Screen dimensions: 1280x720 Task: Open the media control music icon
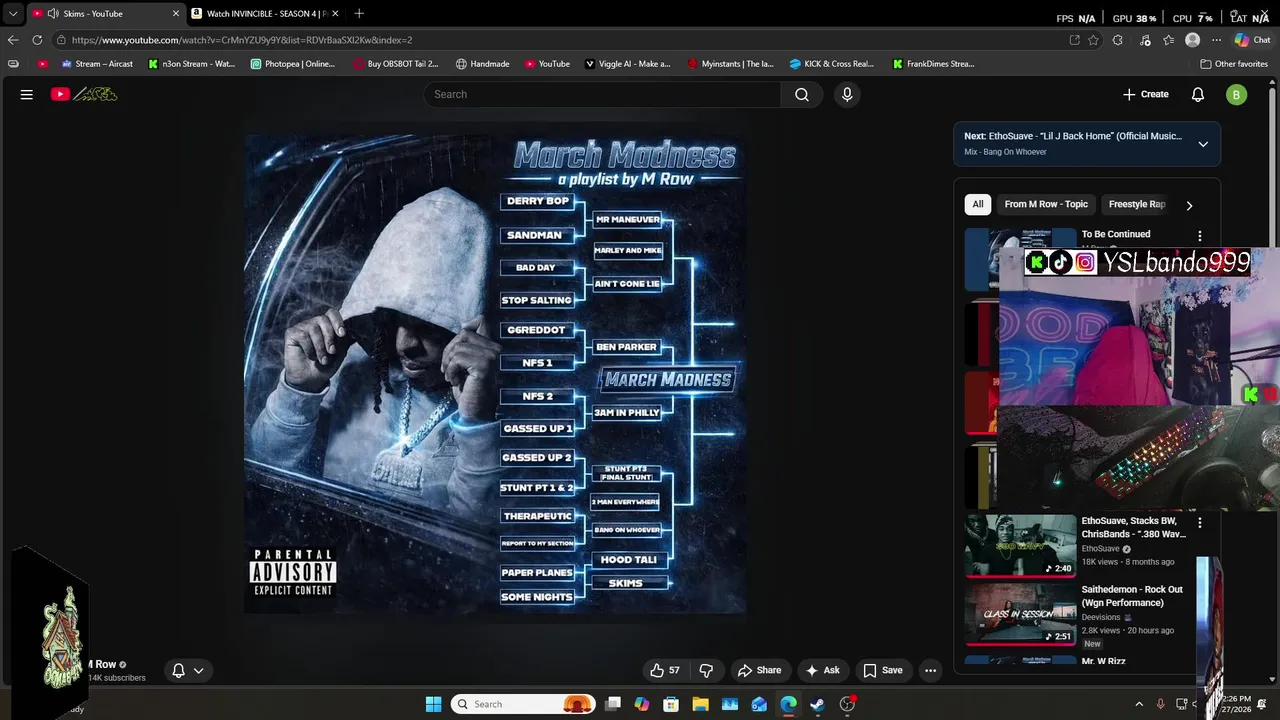point(1145,40)
